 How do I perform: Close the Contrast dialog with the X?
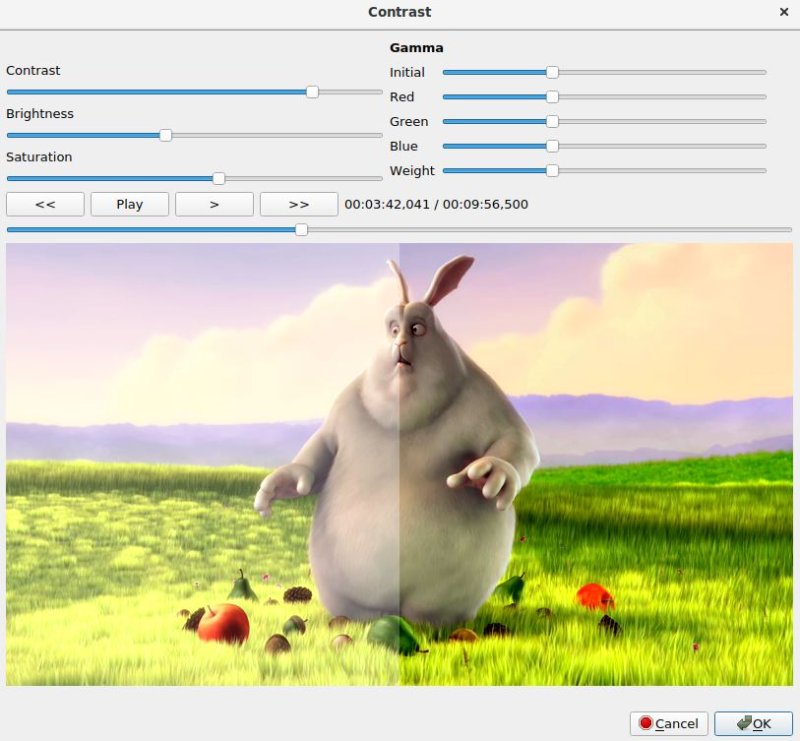point(784,12)
